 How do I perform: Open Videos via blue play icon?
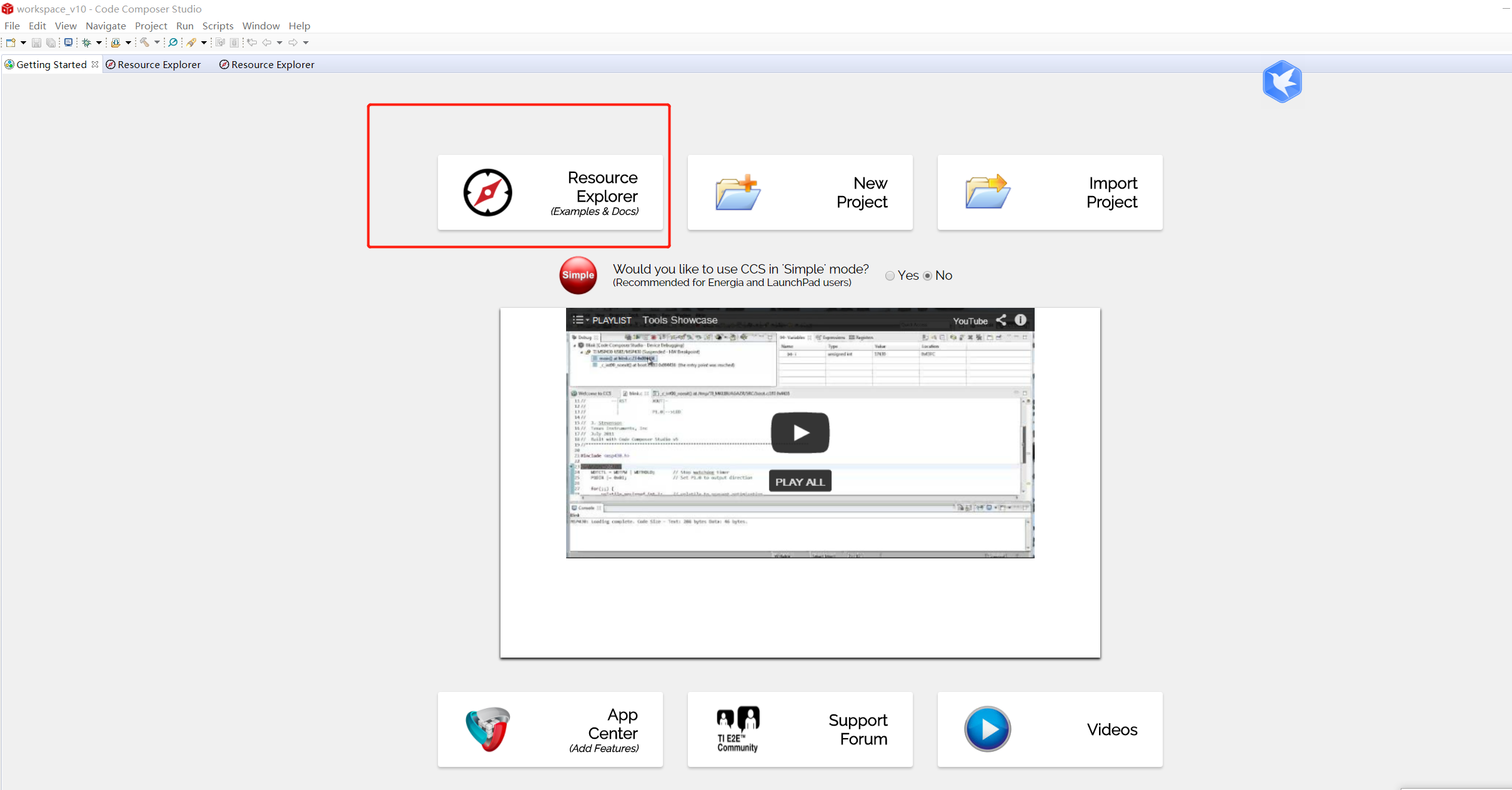988,729
